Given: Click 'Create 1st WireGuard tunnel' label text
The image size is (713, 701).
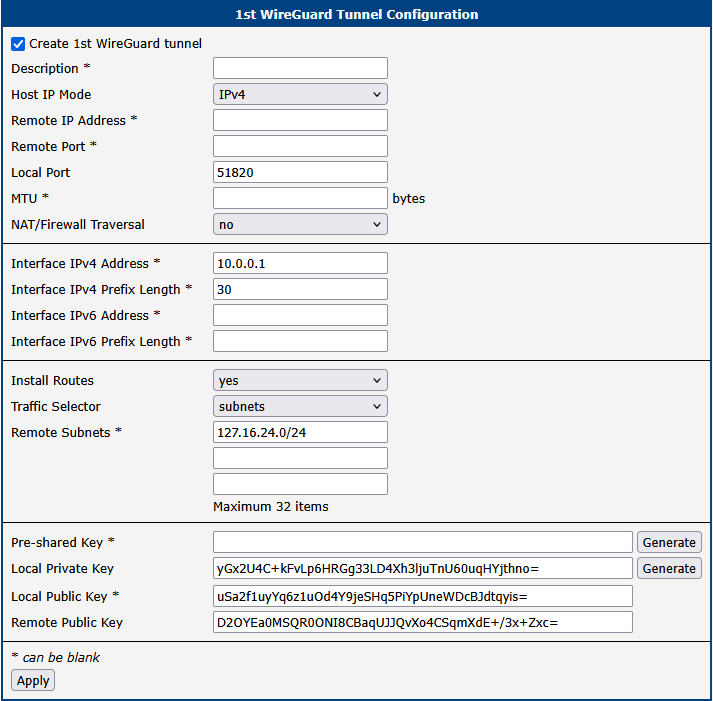Looking at the screenshot, I should tap(115, 44).
